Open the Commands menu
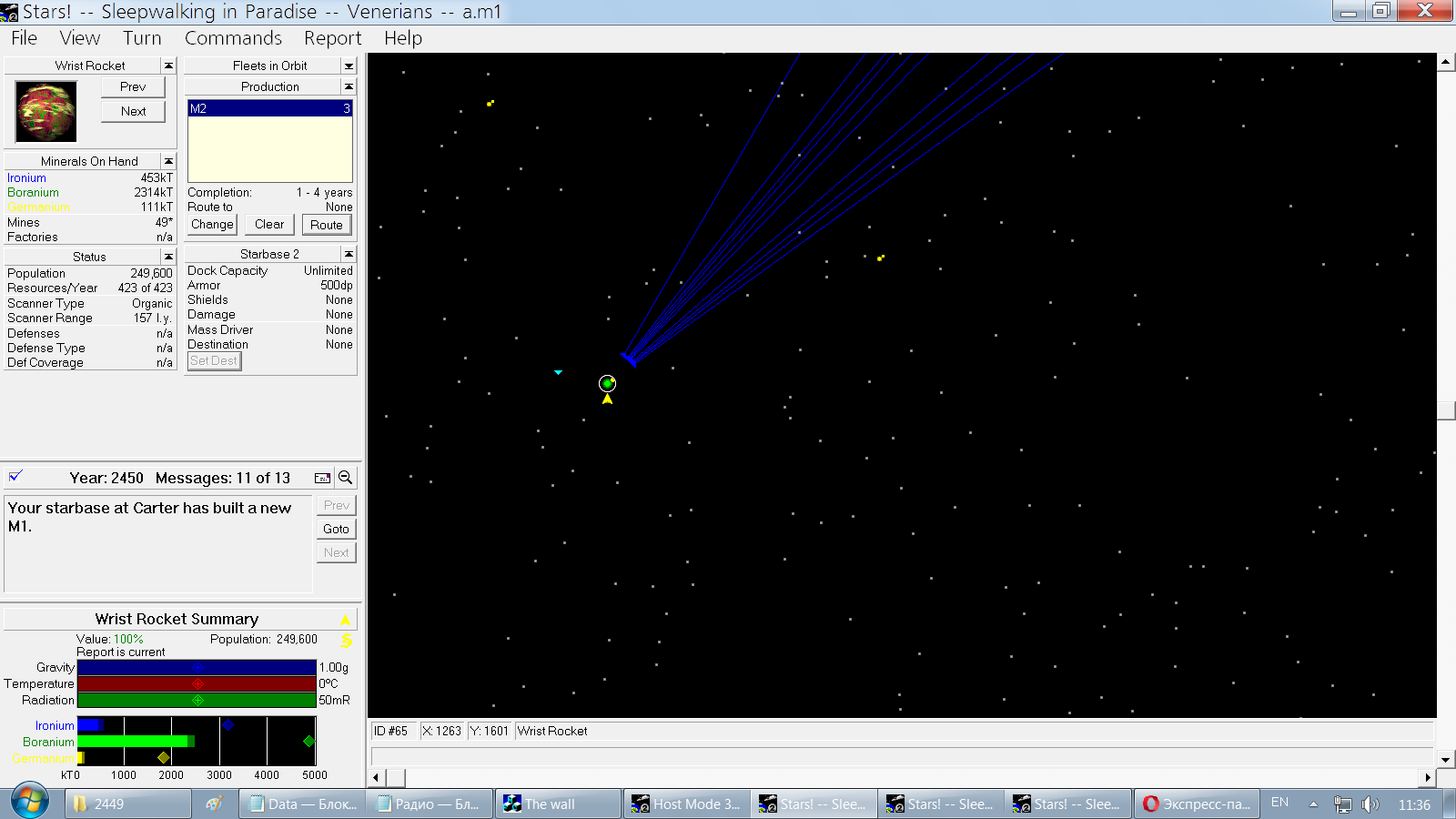Image resolution: width=1456 pixels, height=819 pixels. click(x=233, y=38)
